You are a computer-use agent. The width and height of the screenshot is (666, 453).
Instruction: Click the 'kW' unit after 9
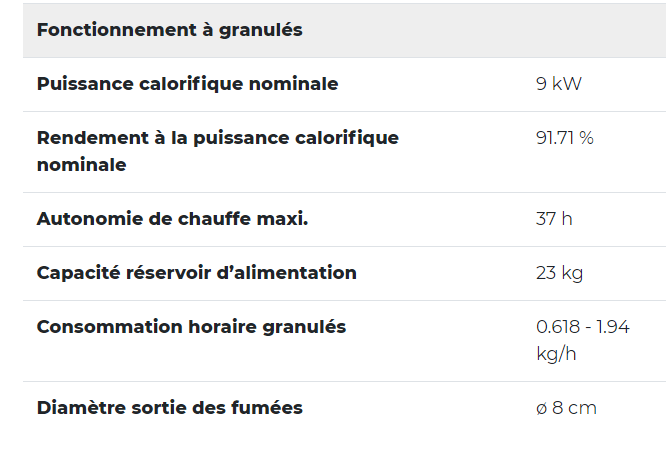(x=566, y=84)
